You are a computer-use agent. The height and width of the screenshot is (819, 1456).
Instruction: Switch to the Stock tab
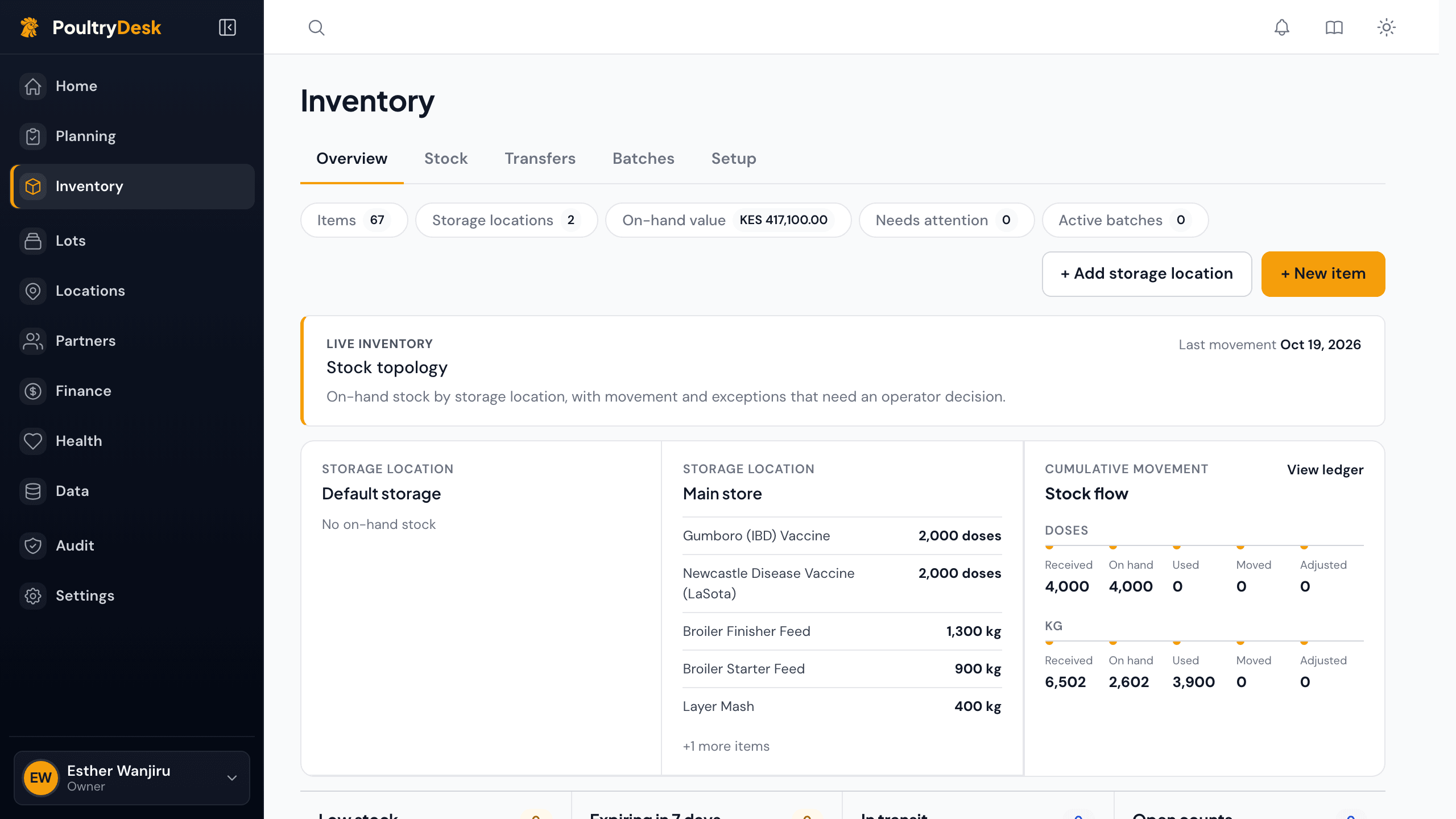coord(446,159)
